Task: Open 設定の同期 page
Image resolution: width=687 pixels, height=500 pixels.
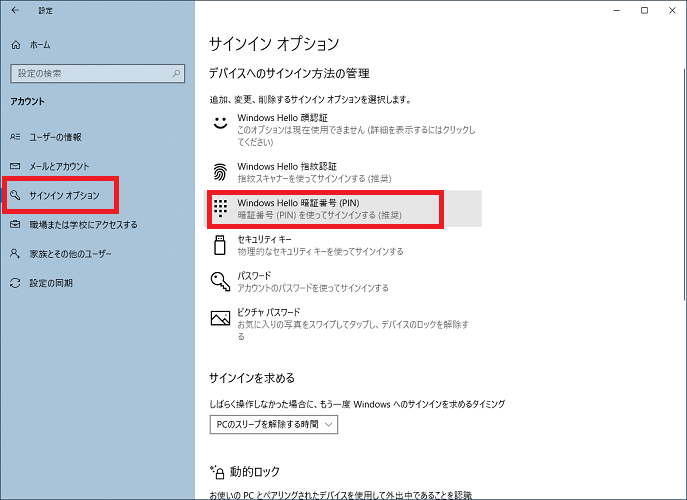Action: point(51,283)
